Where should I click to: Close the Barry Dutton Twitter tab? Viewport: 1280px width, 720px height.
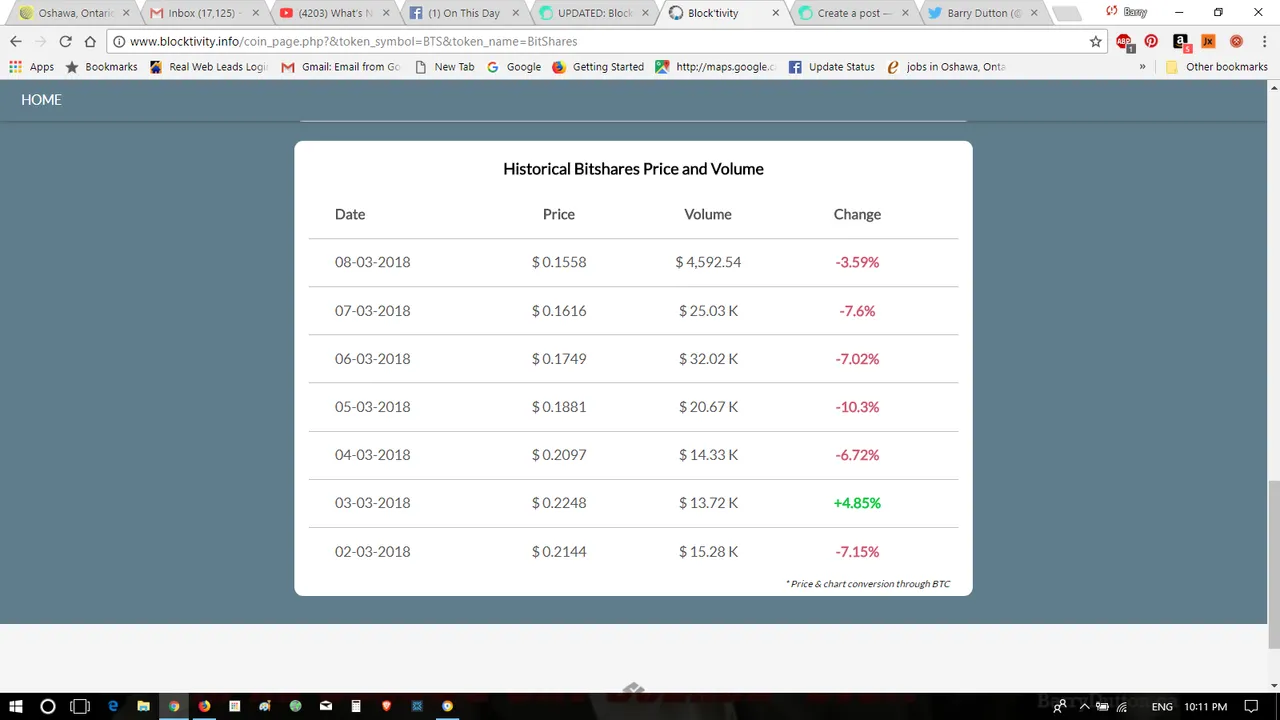[1032, 13]
